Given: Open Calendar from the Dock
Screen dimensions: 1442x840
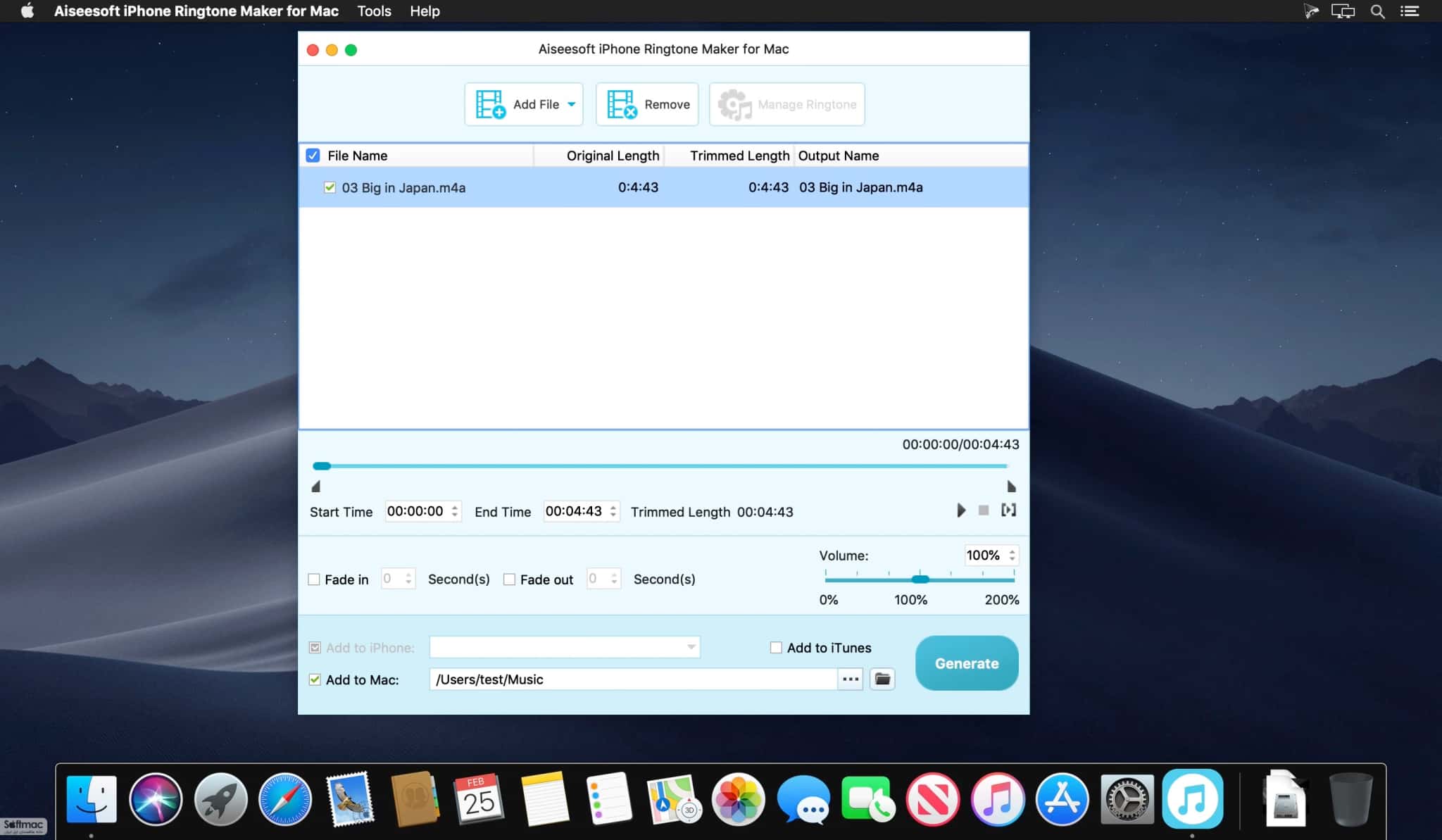Looking at the screenshot, I should [x=479, y=799].
